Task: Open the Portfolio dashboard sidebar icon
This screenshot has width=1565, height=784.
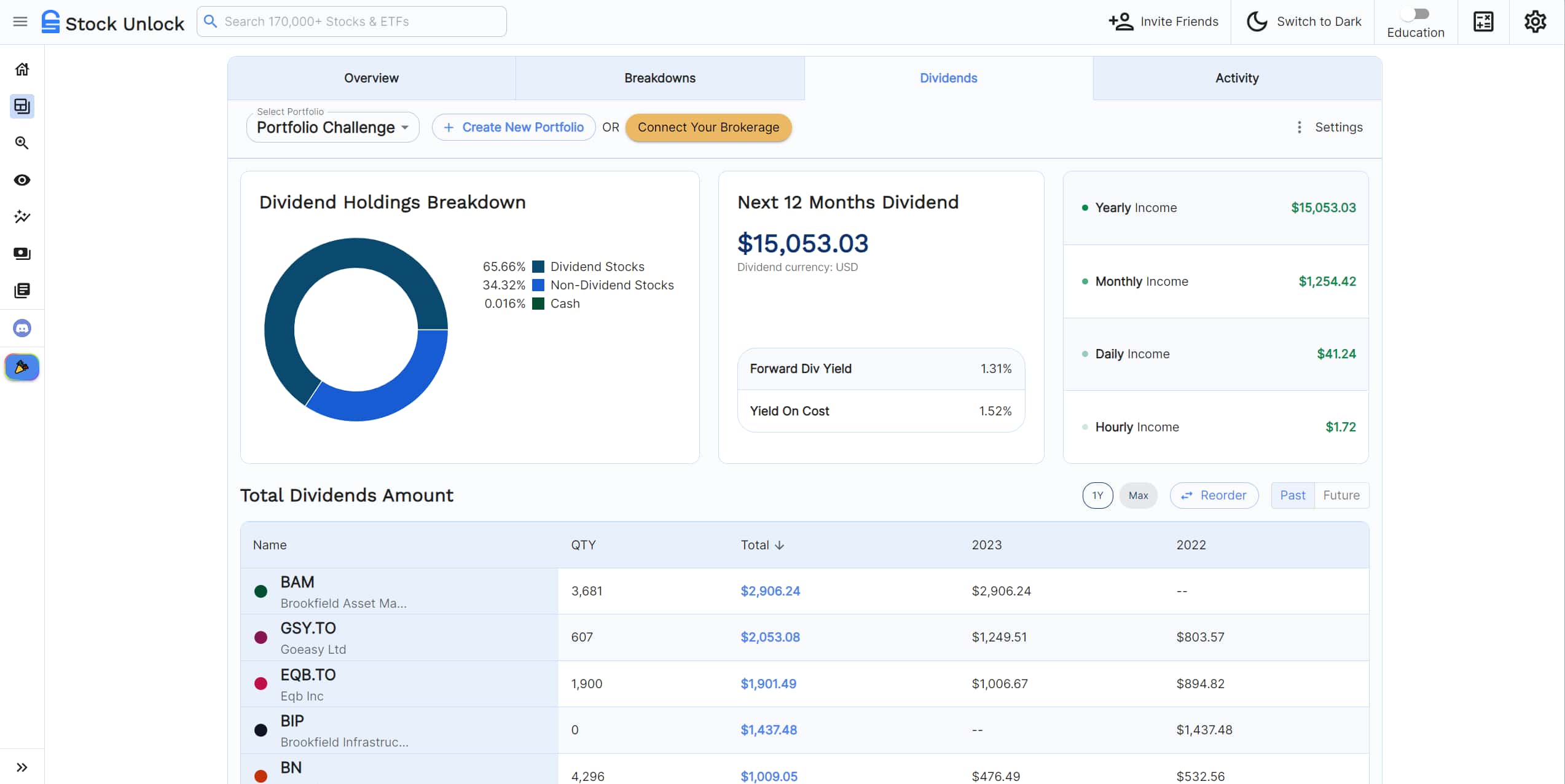Action: pyautogui.click(x=22, y=106)
